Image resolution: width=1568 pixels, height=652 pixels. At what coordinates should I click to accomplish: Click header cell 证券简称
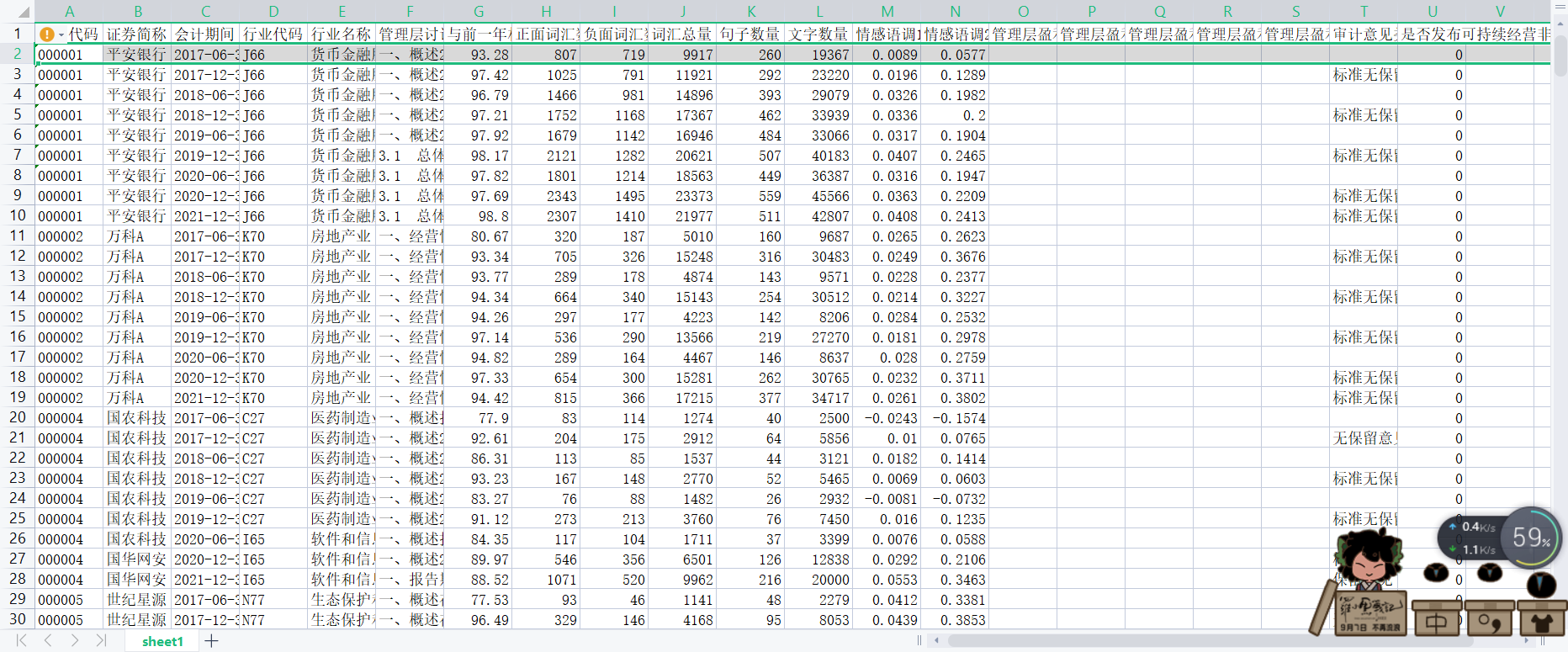tap(138, 34)
